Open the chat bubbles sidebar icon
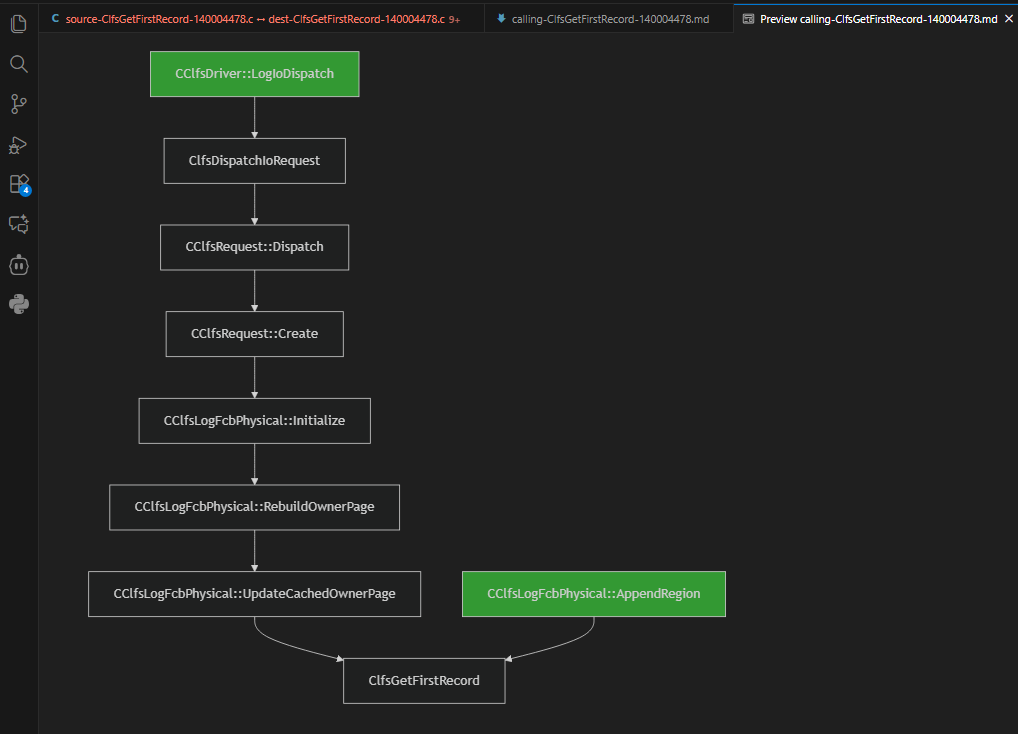This screenshot has height=734, width=1018. pyautogui.click(x=18, y=224)
